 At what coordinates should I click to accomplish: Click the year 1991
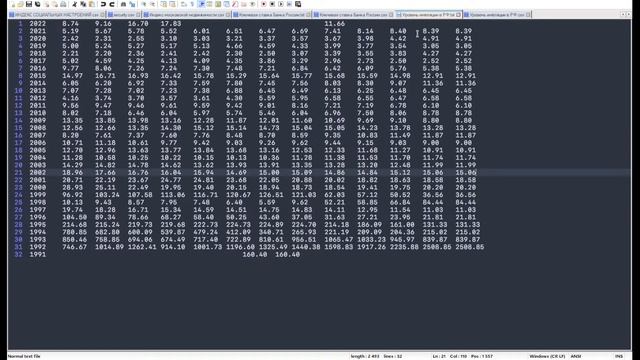coord(38,255)
